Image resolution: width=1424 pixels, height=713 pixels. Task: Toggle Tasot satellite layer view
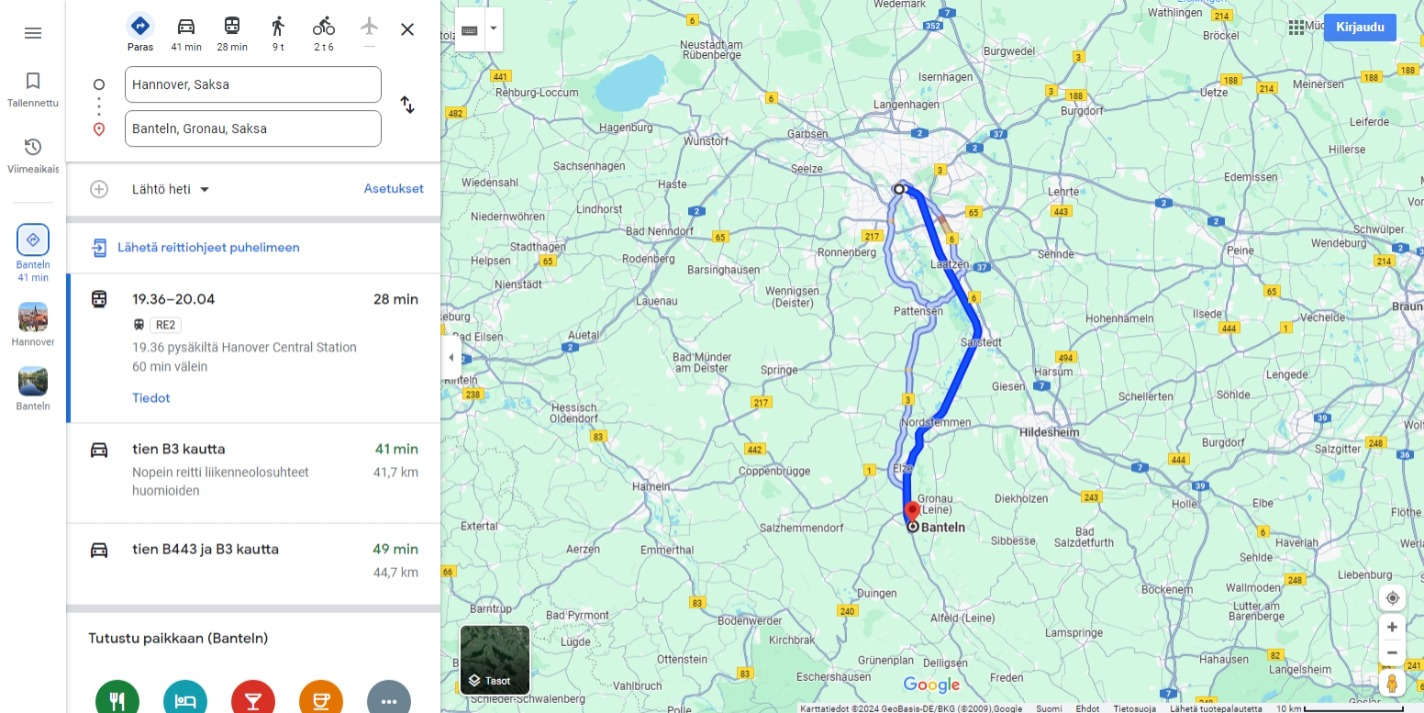[495, 660]
